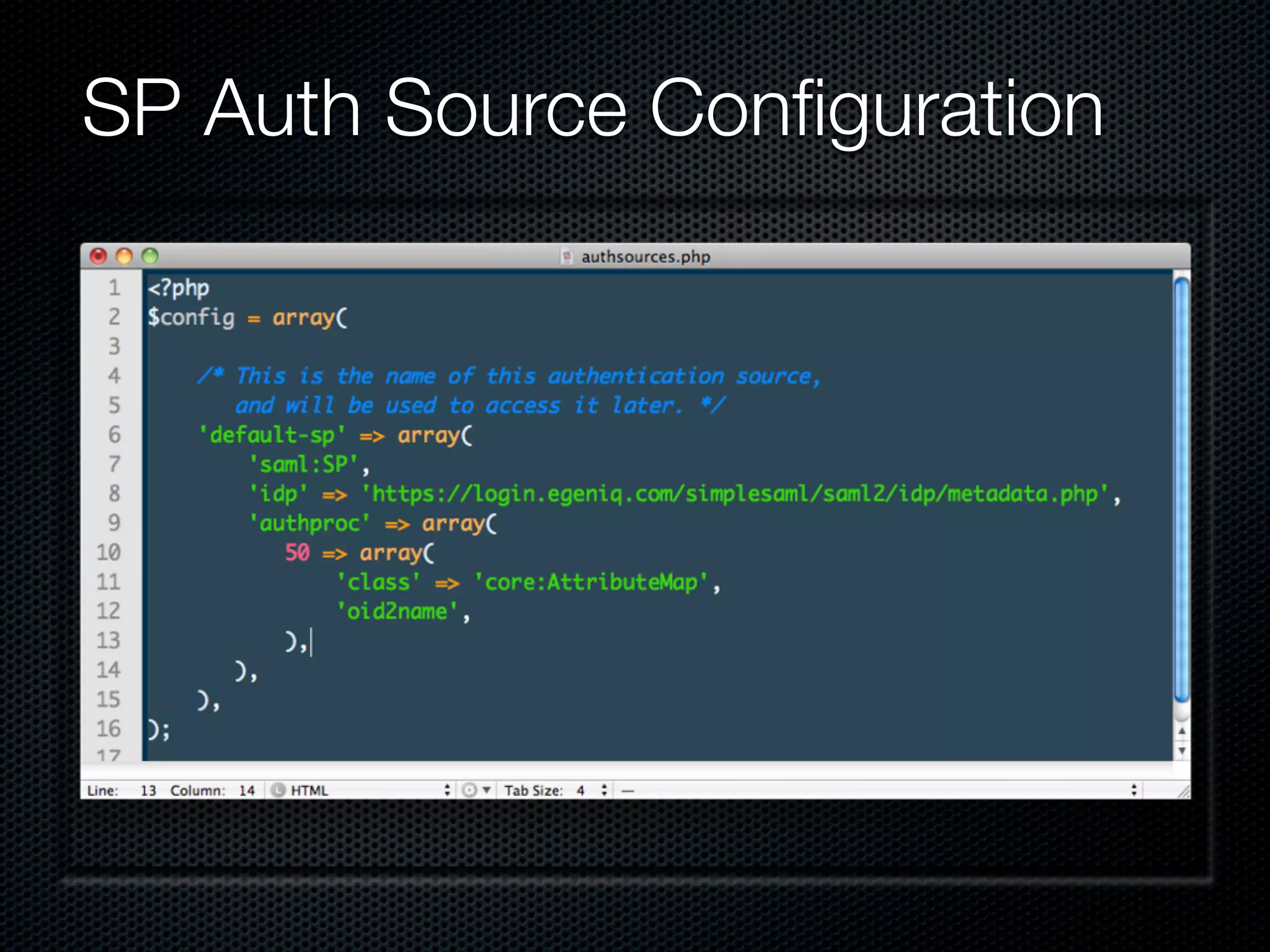Click the Line number status field

coord(148,790)
